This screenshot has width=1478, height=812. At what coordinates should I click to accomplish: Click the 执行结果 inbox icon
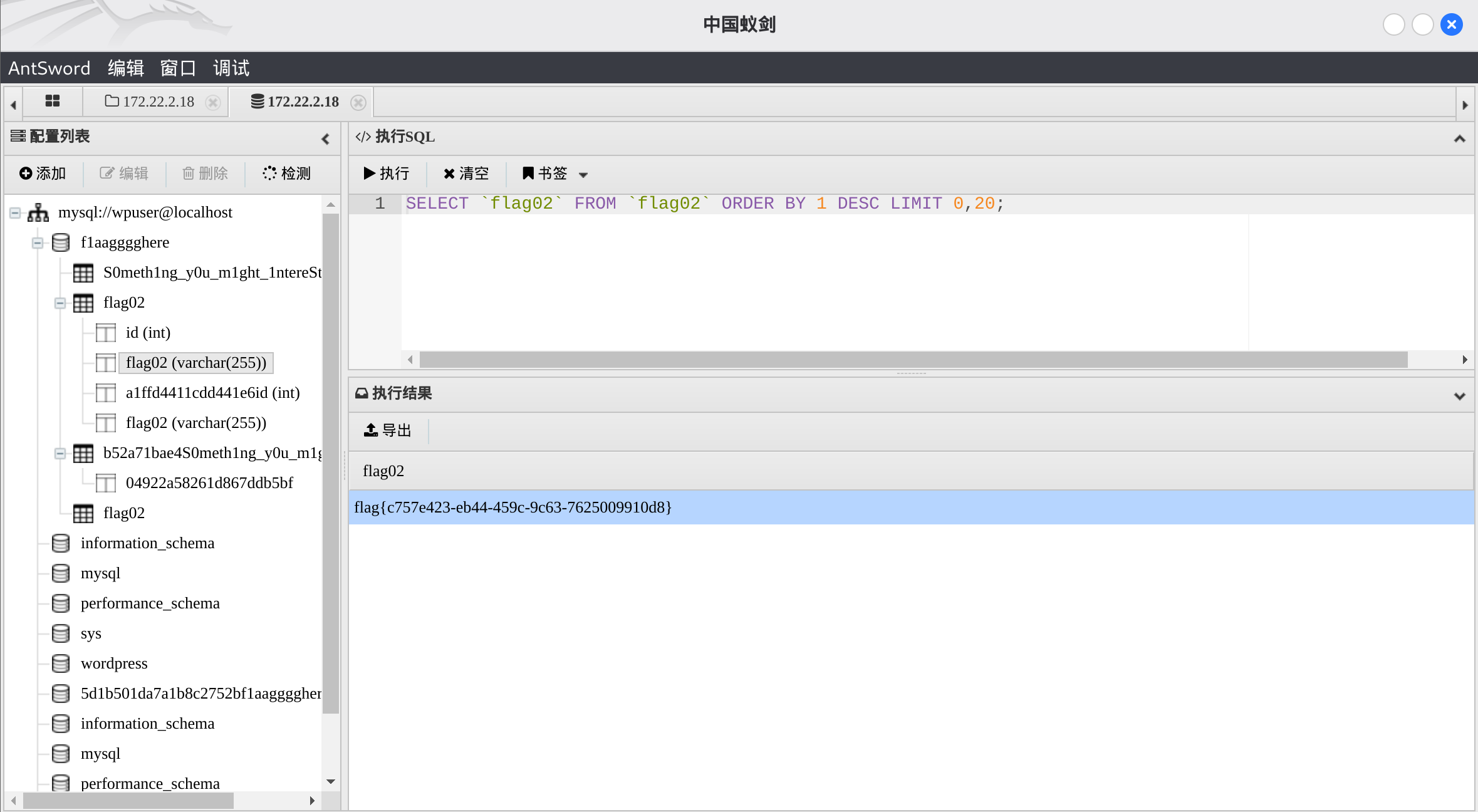(362, 393)
